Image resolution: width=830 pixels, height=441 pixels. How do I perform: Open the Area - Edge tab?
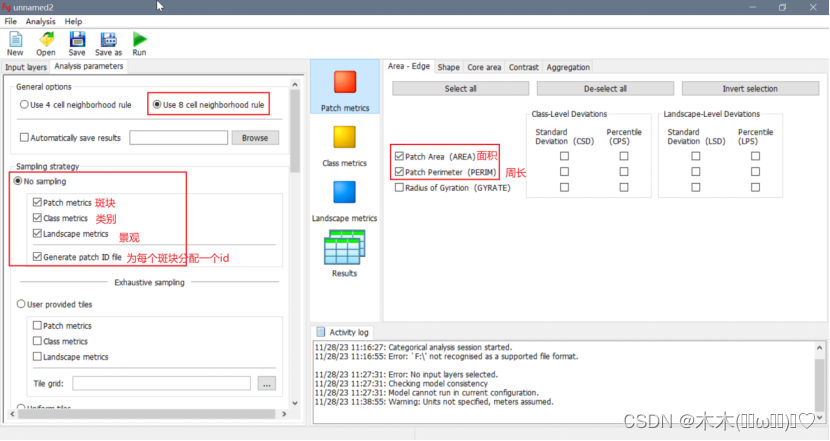(x=409, y=66)
